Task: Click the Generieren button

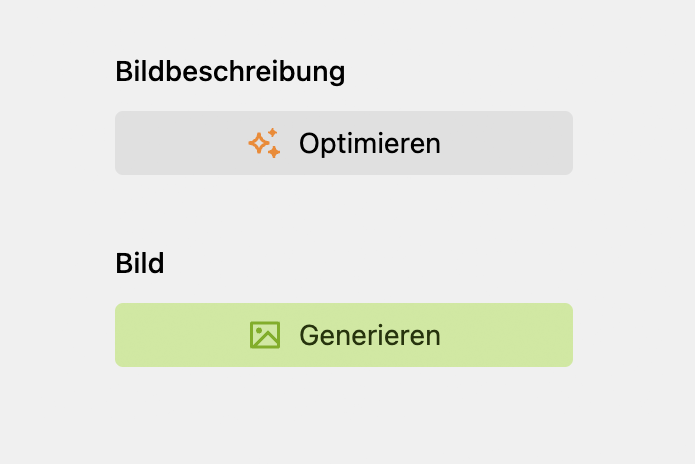Action: (343, 335)
